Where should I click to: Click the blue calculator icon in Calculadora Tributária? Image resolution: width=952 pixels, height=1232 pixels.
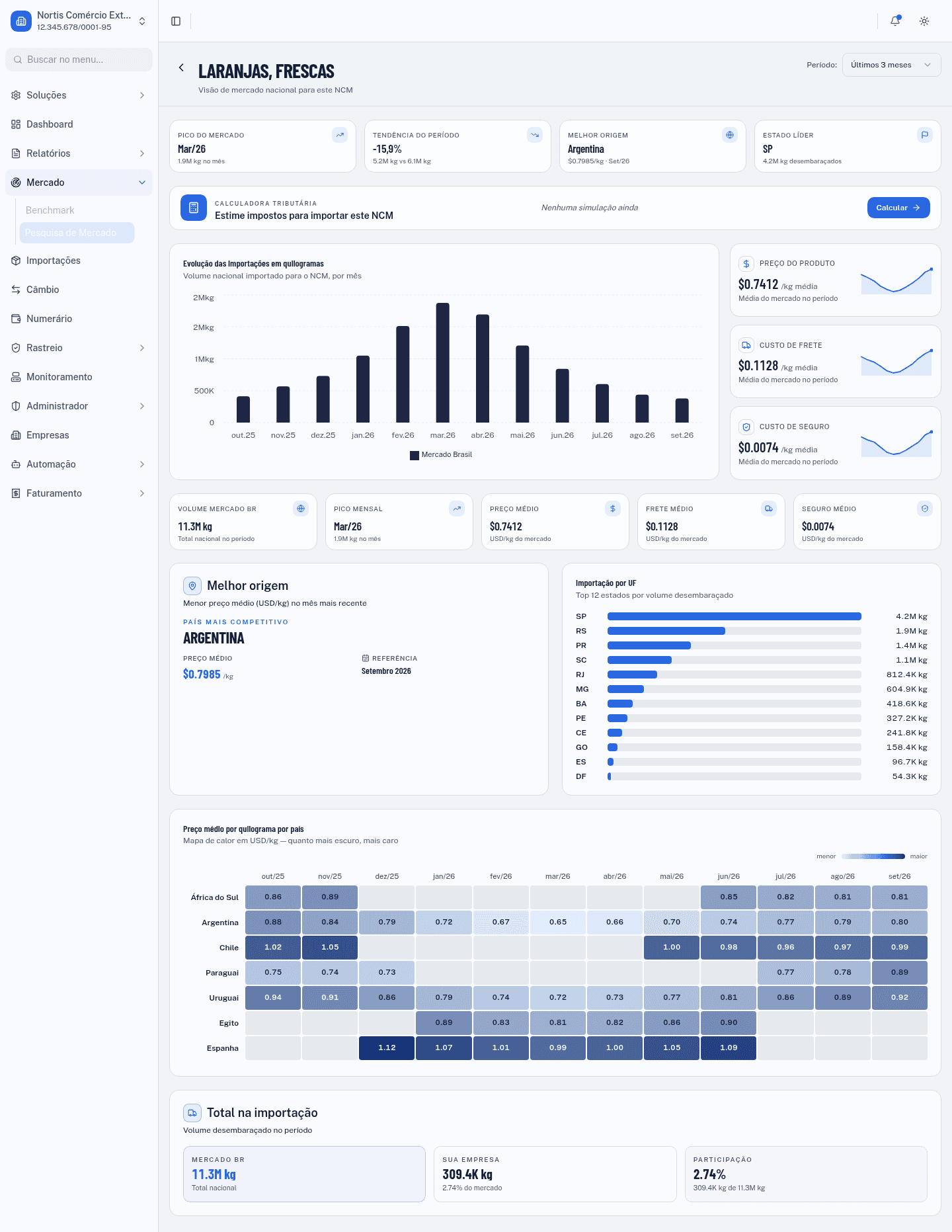[x=194, y=208]
